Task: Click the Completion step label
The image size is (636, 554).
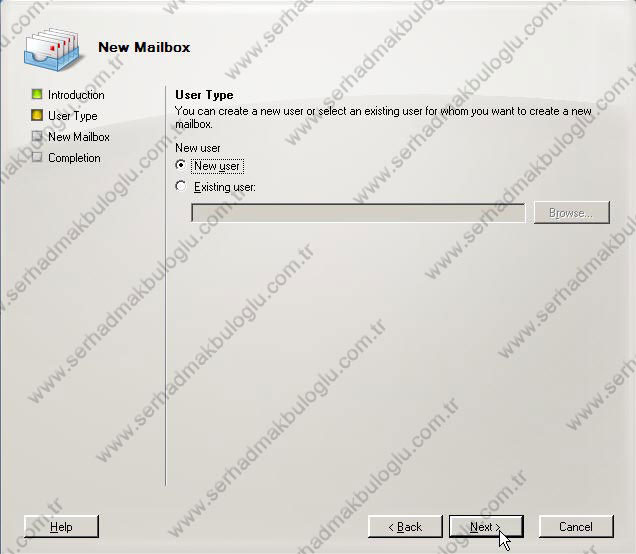Action: [x=74, y=158]
